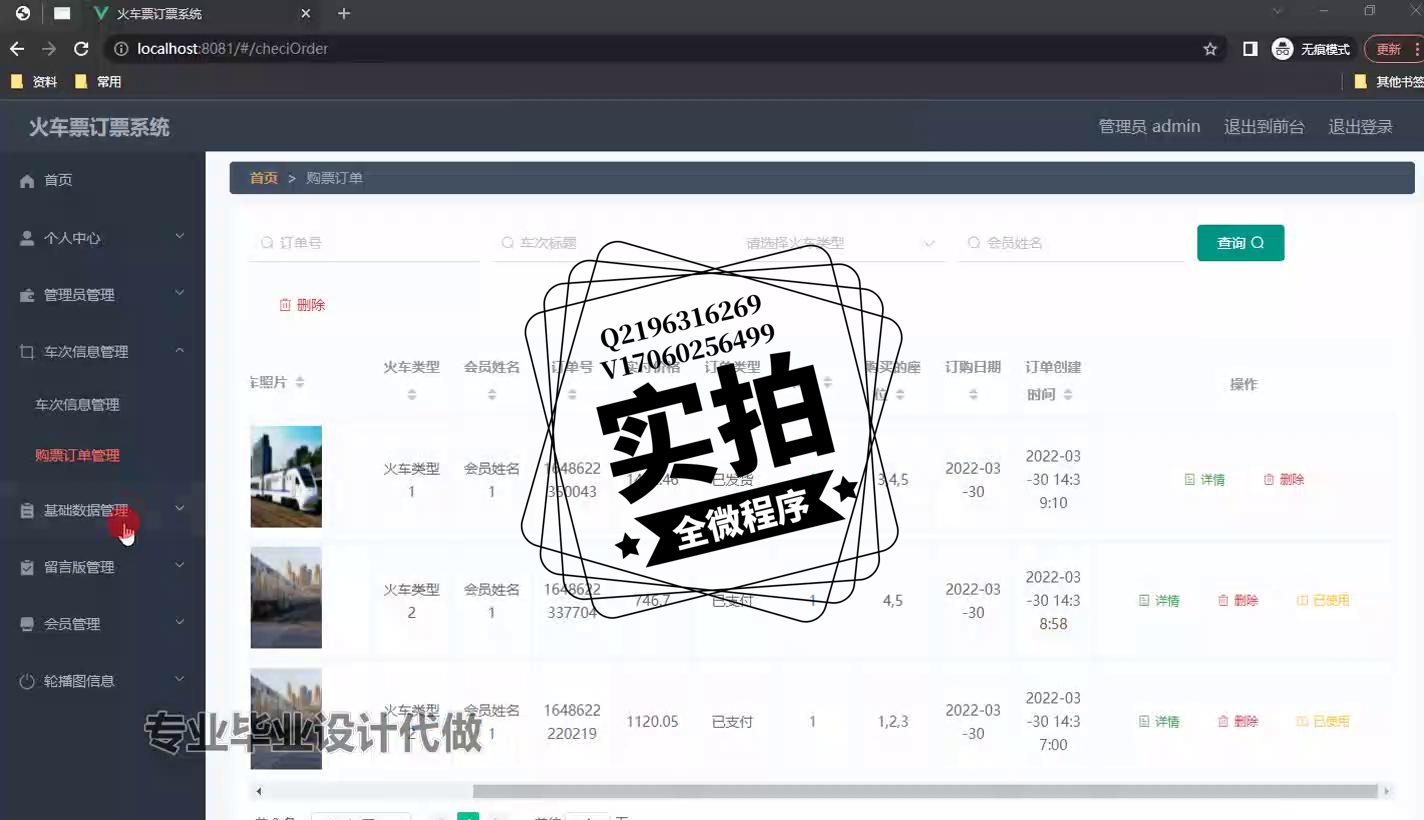This screenshot has width=1424, height=820.
Task: Go back to the previous page
Action: (x=17, y=48)
